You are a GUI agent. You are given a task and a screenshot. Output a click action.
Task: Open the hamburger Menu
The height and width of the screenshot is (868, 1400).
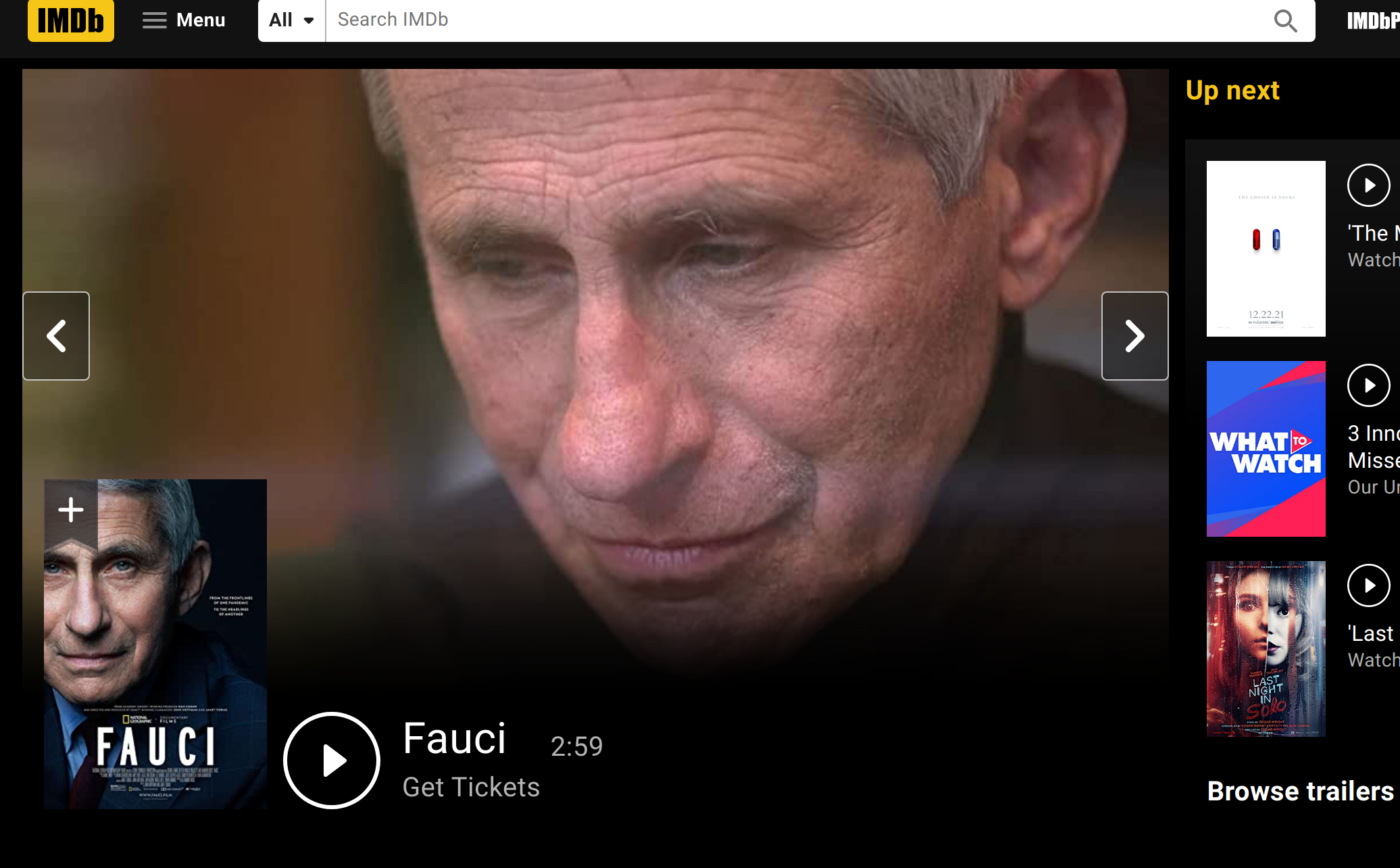(184, 20)
